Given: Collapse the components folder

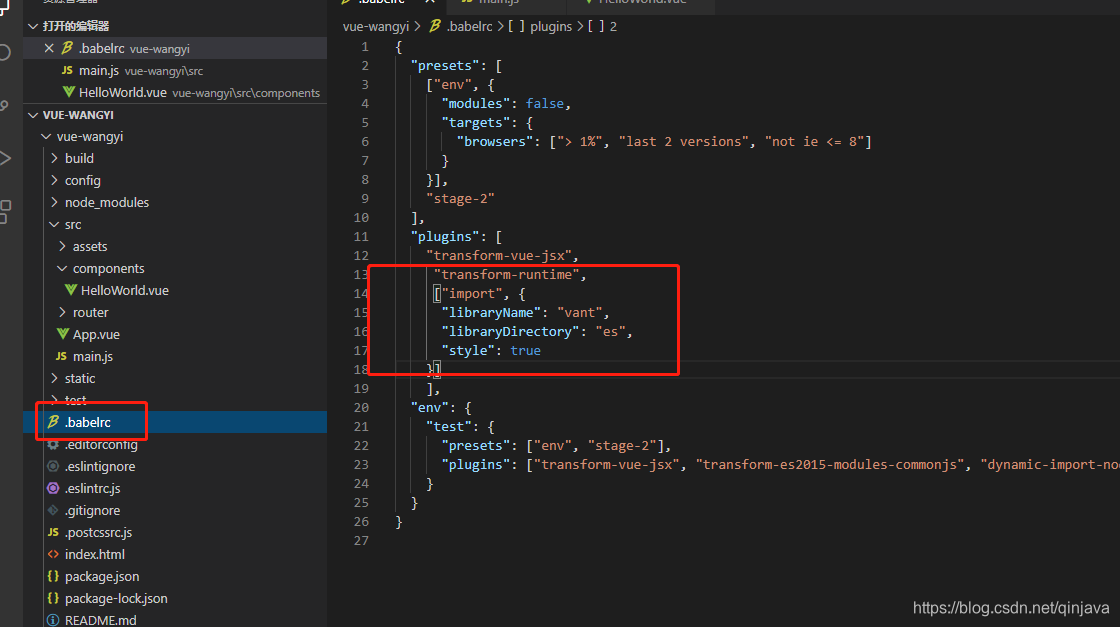Looking at the screenshot, I should tap(62, 269).
